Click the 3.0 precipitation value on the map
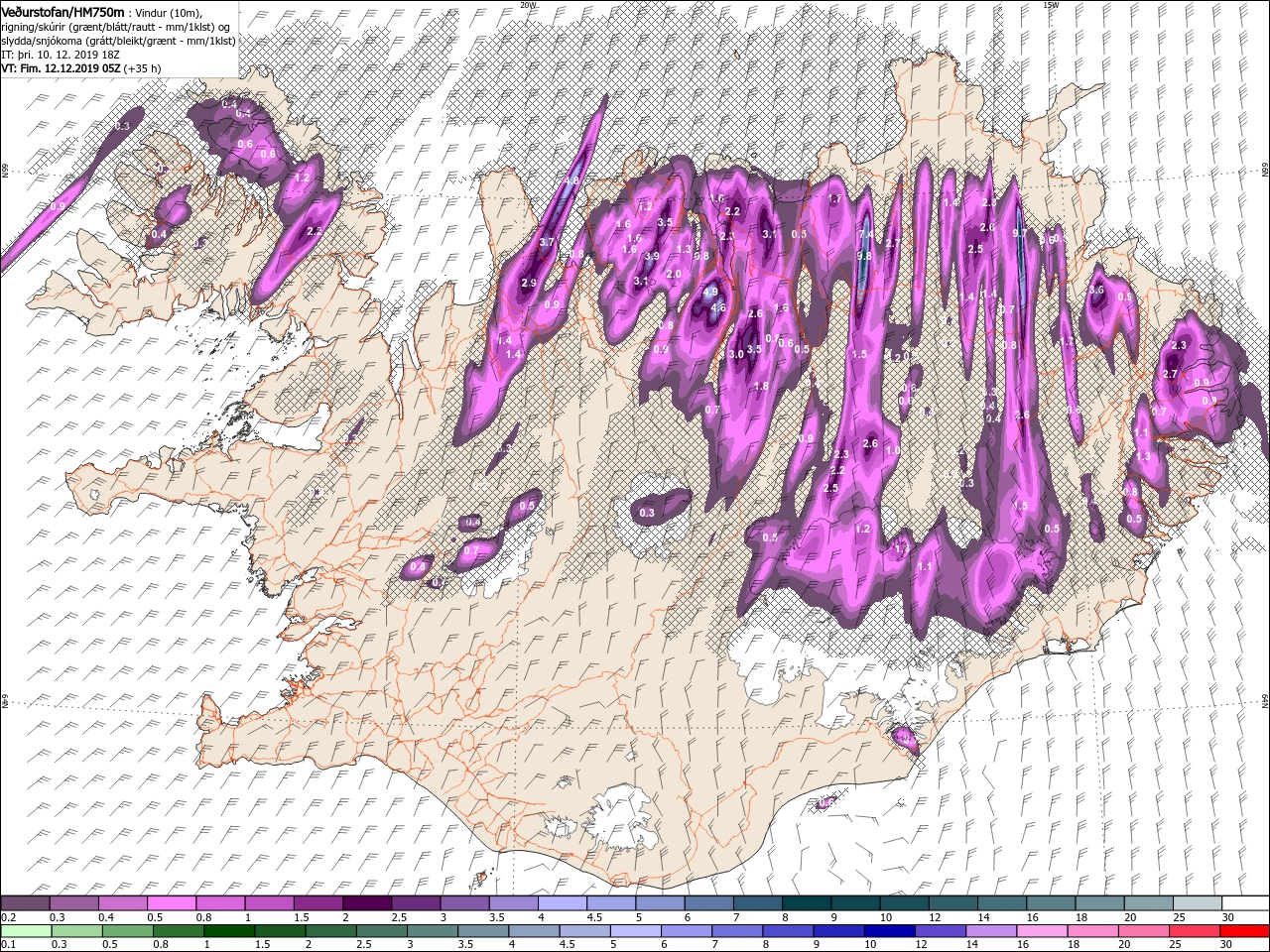Image resolution: width=1270 pixels, height=952 pixels. tap(736, 354)
